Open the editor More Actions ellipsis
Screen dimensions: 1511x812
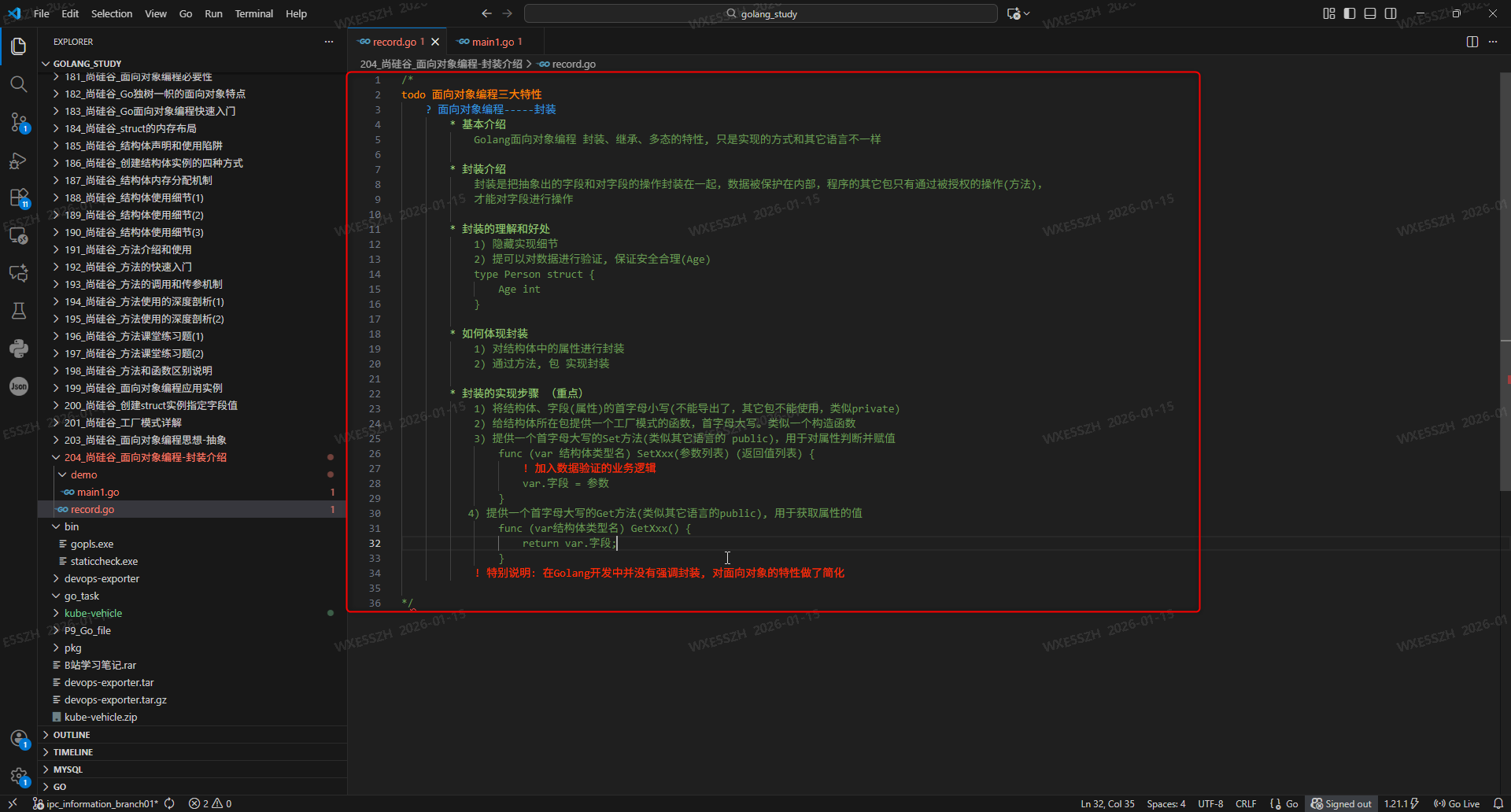click(1493, 42)
